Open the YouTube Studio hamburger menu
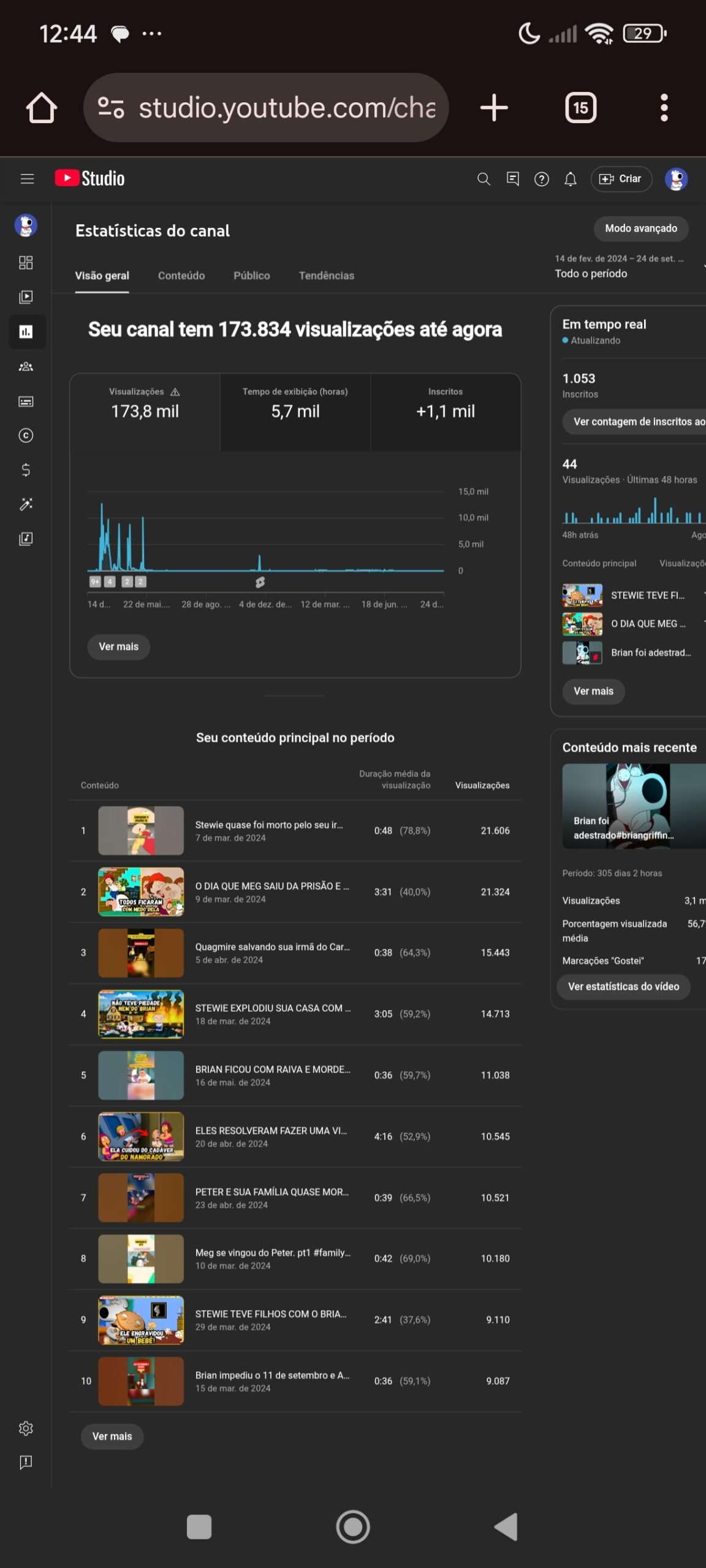The width and height of the screenshot is (706, 1568). pos(27,179)
